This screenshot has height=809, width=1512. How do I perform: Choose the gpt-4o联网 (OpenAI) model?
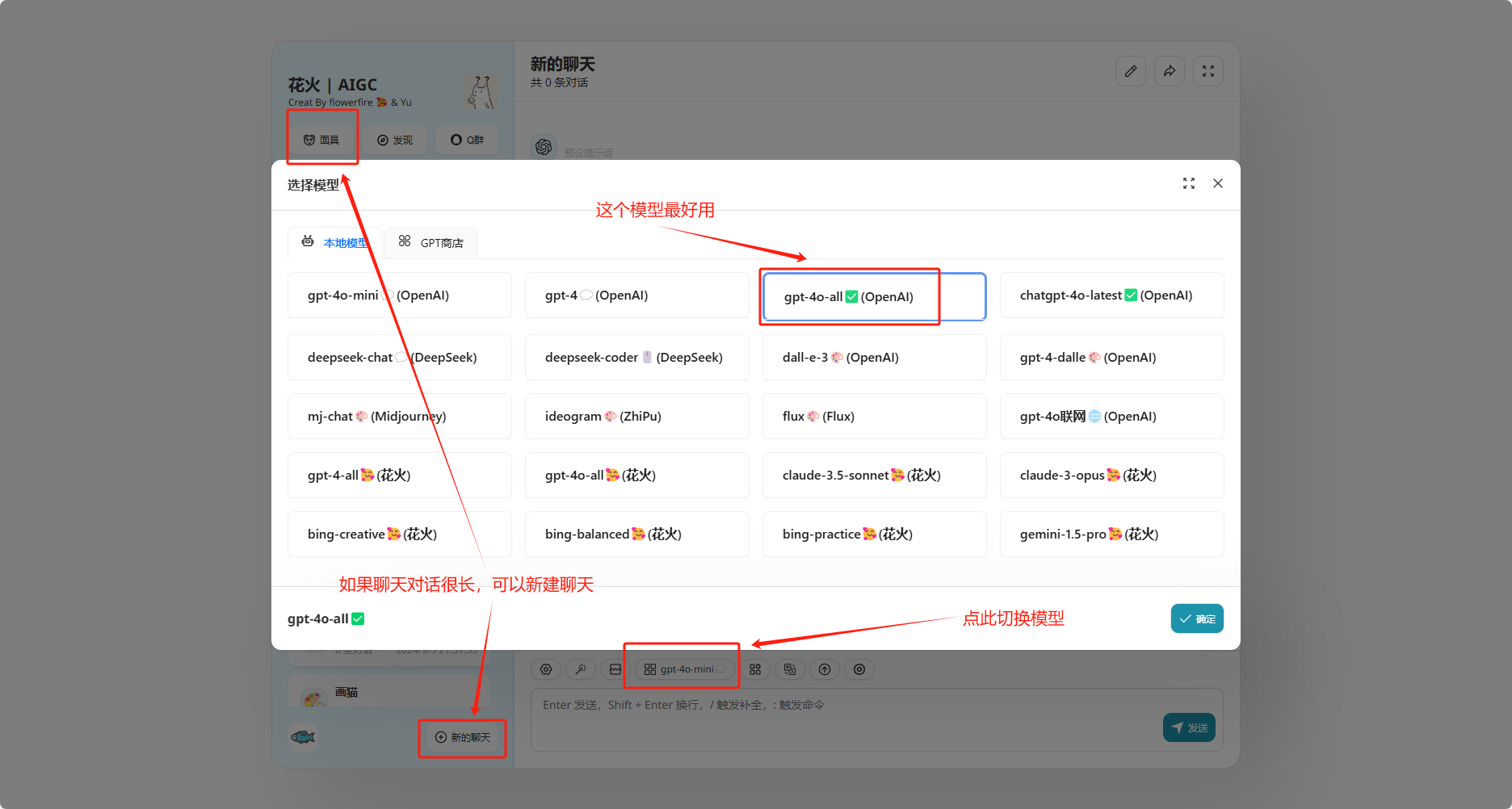pos(1112,416)
